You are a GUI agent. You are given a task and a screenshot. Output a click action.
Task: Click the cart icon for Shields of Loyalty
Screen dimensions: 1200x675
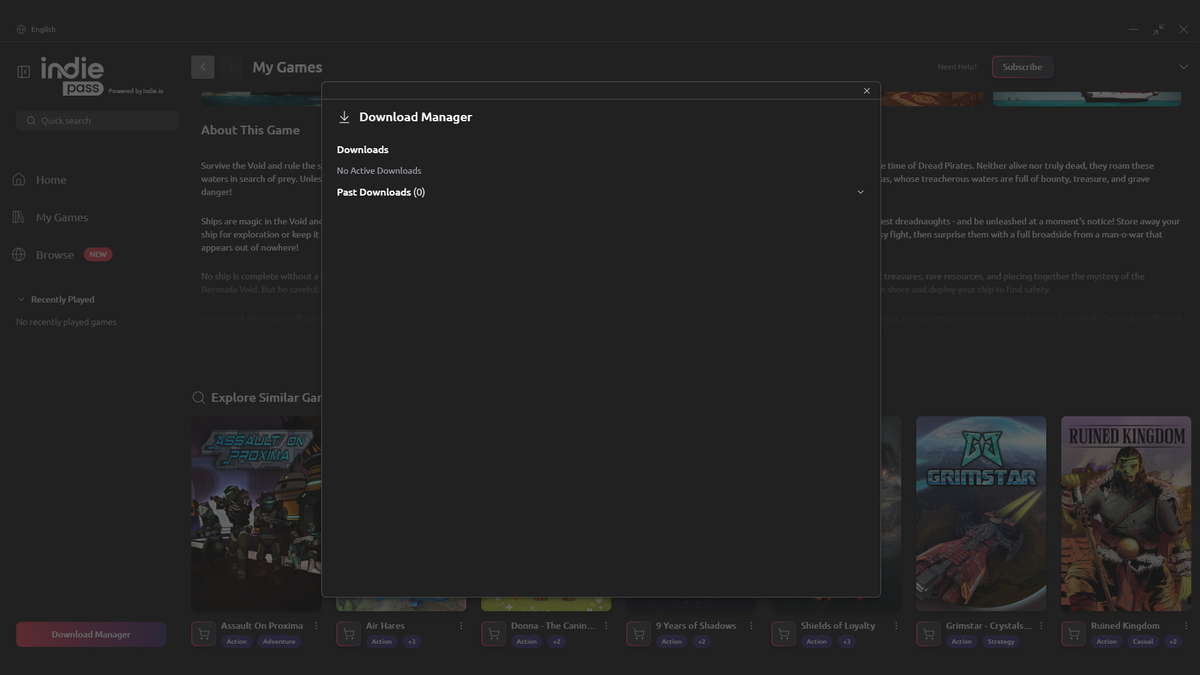tap(784, 634)
